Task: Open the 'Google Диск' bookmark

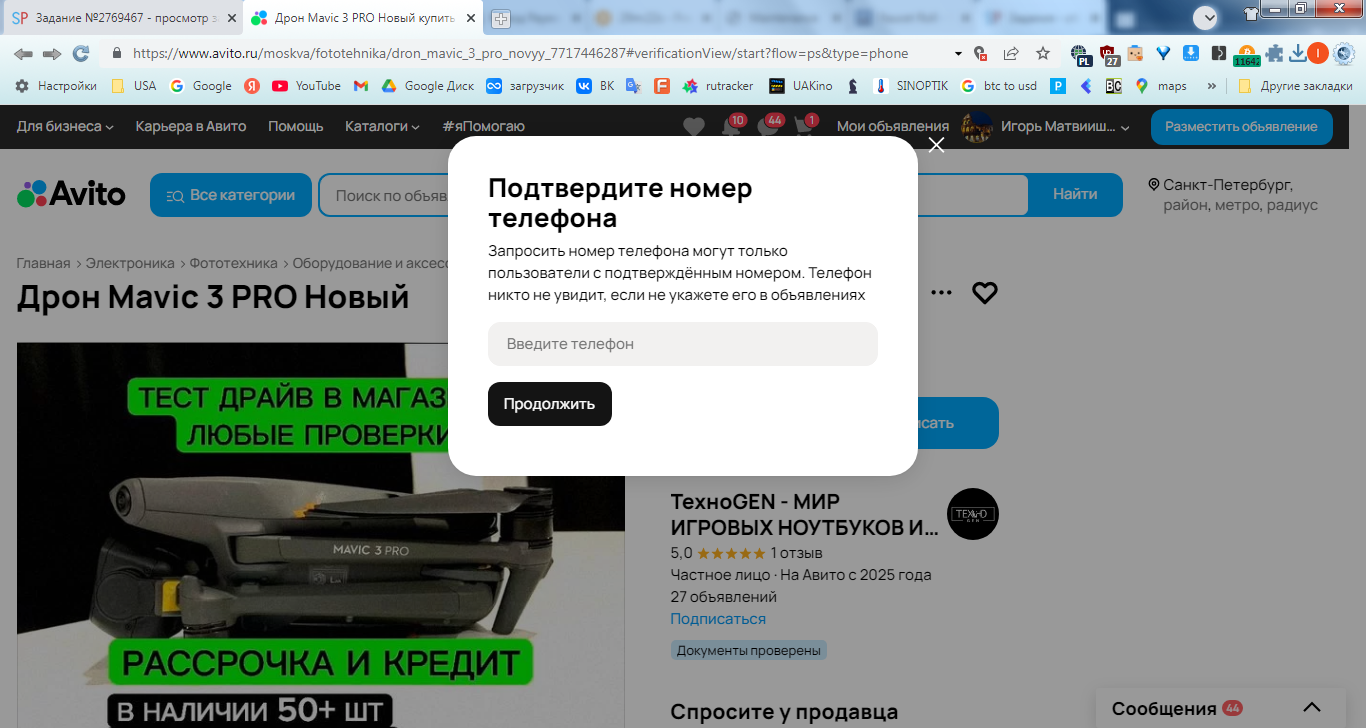Action: pyautogui.click(x=428, y=86)
